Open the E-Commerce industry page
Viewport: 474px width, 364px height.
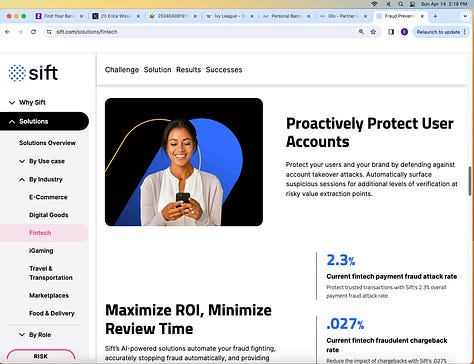[x=48, y=197]
